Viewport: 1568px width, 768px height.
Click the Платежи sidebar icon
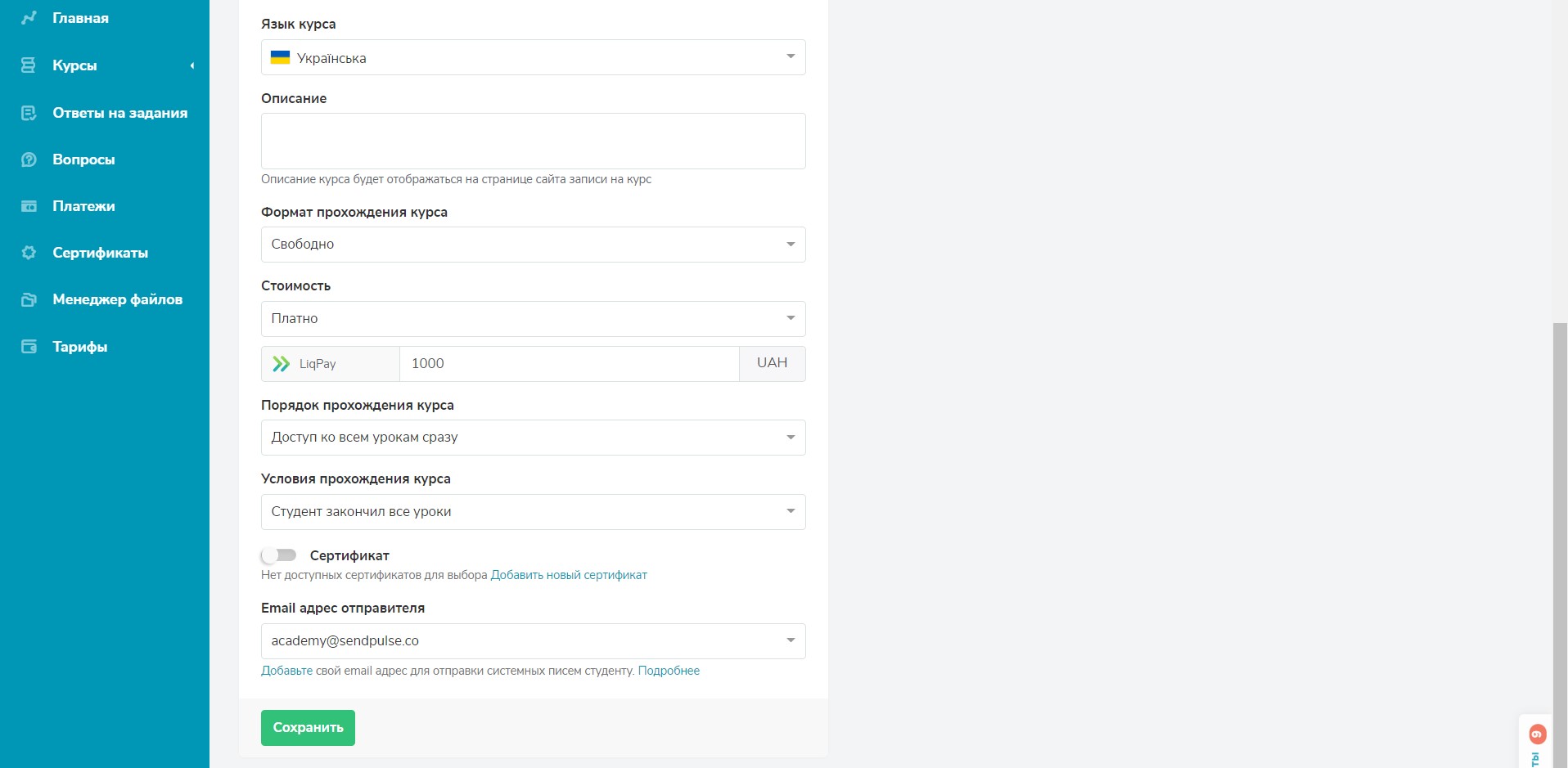[x=29, y=206]
